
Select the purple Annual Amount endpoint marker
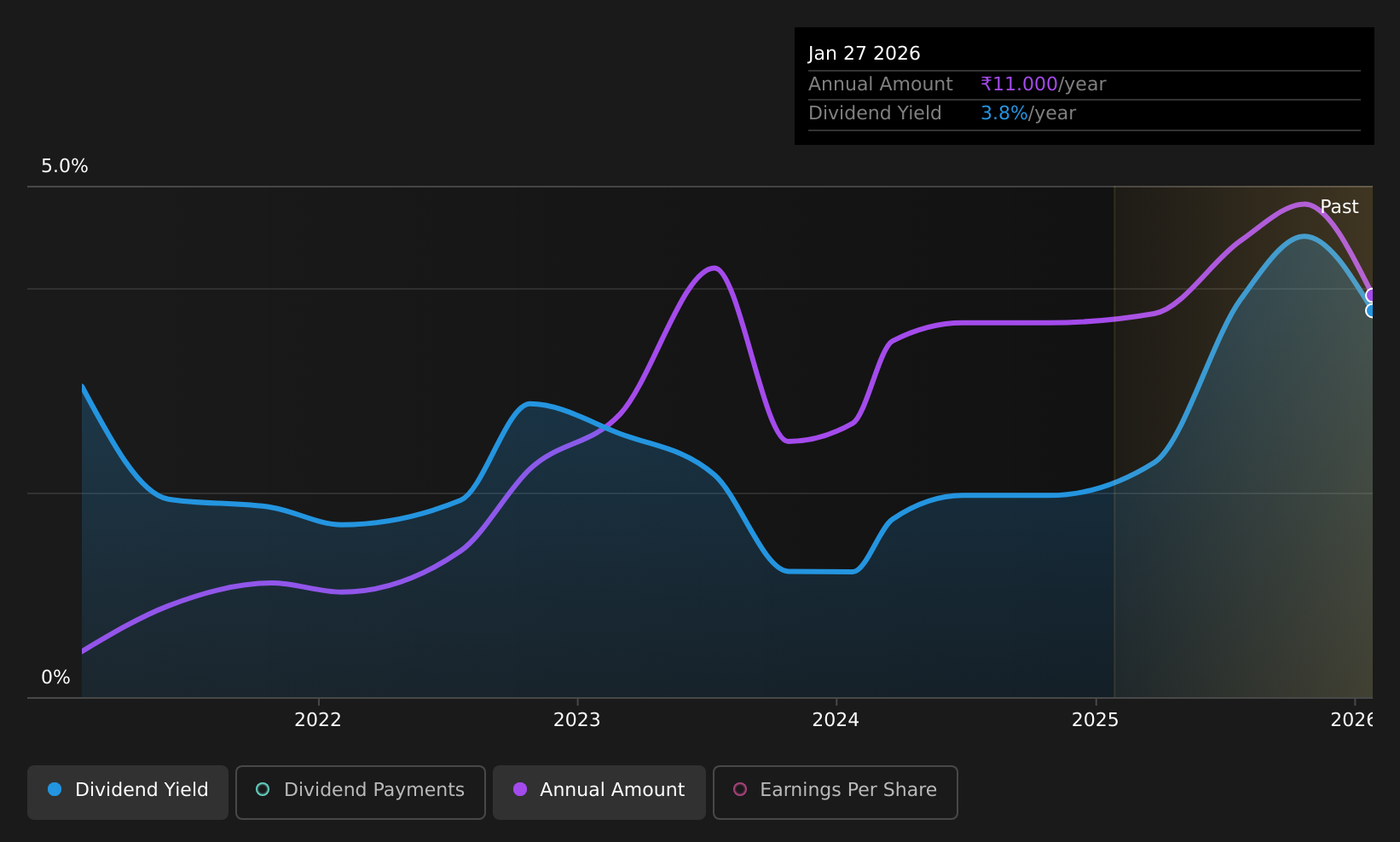click(x=1370, y=296)
